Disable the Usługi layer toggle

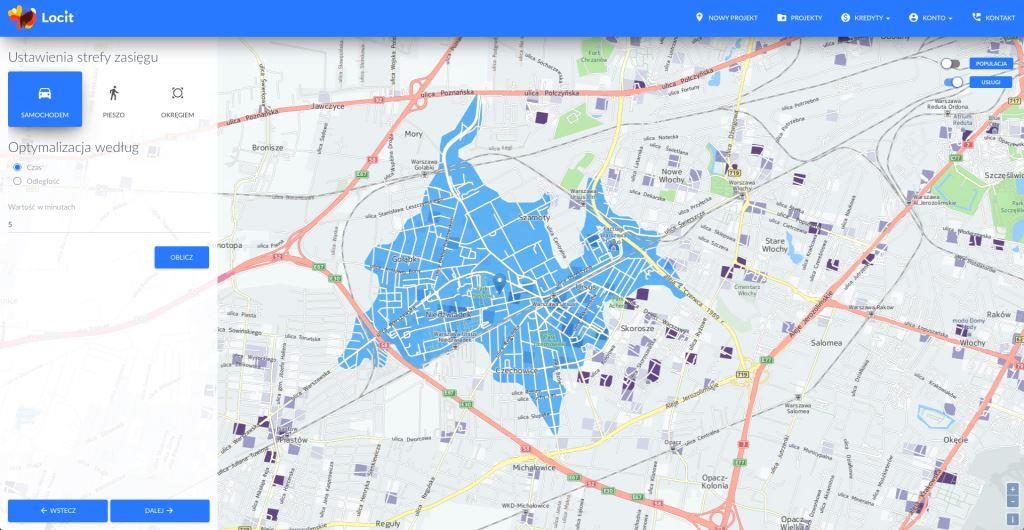click(x=954, y=82)
